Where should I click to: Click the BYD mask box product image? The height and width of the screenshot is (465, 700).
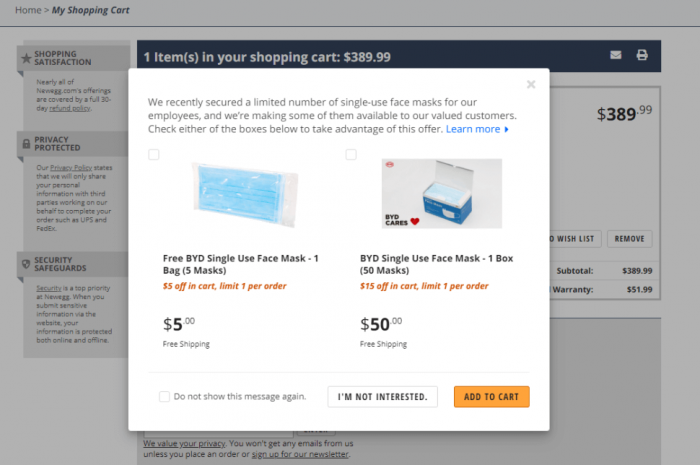click(x=441, y=194)
